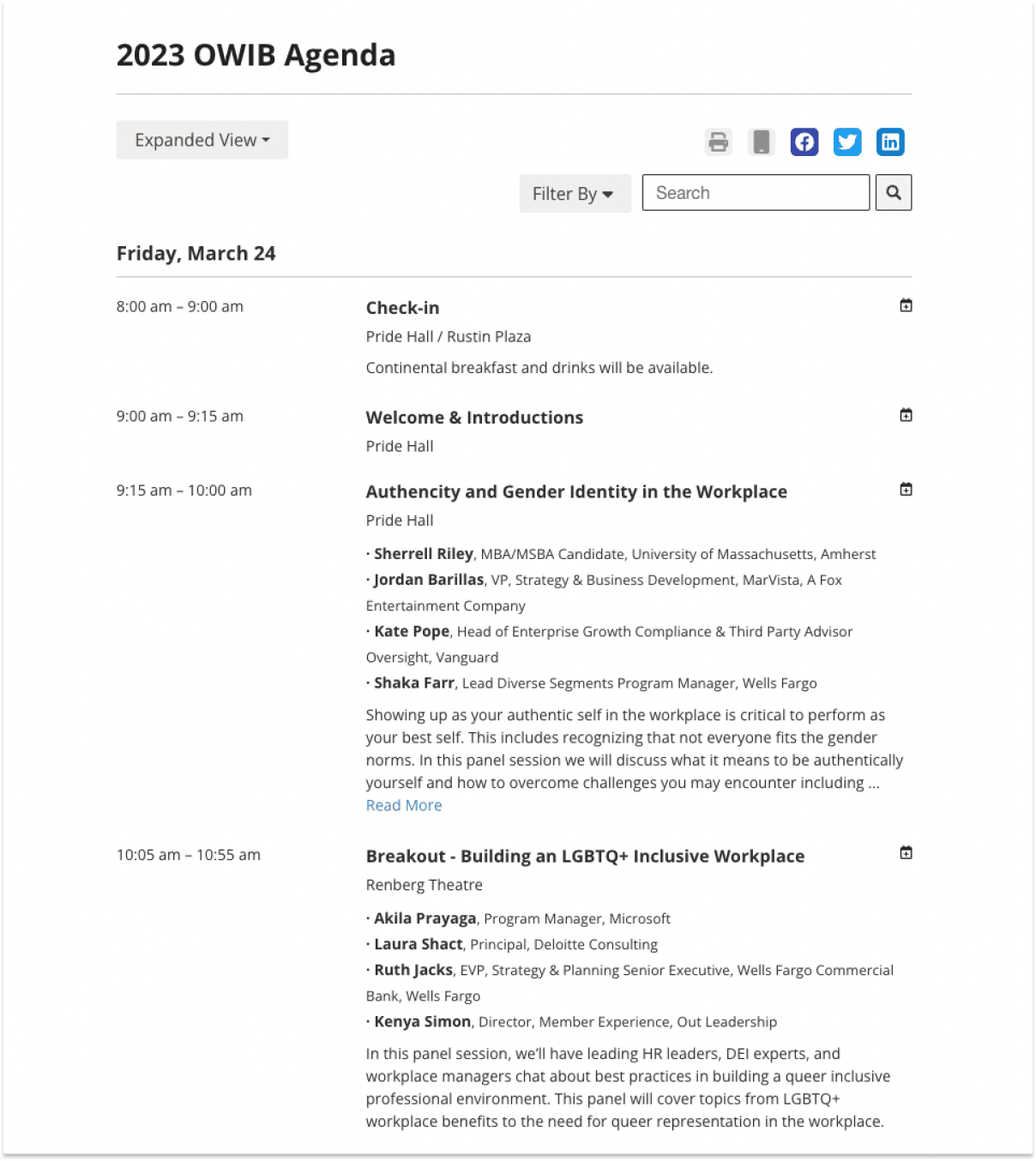The image size is (1036, 1161).
Task: Expand the Read More description
Action: tap(404, 804)
